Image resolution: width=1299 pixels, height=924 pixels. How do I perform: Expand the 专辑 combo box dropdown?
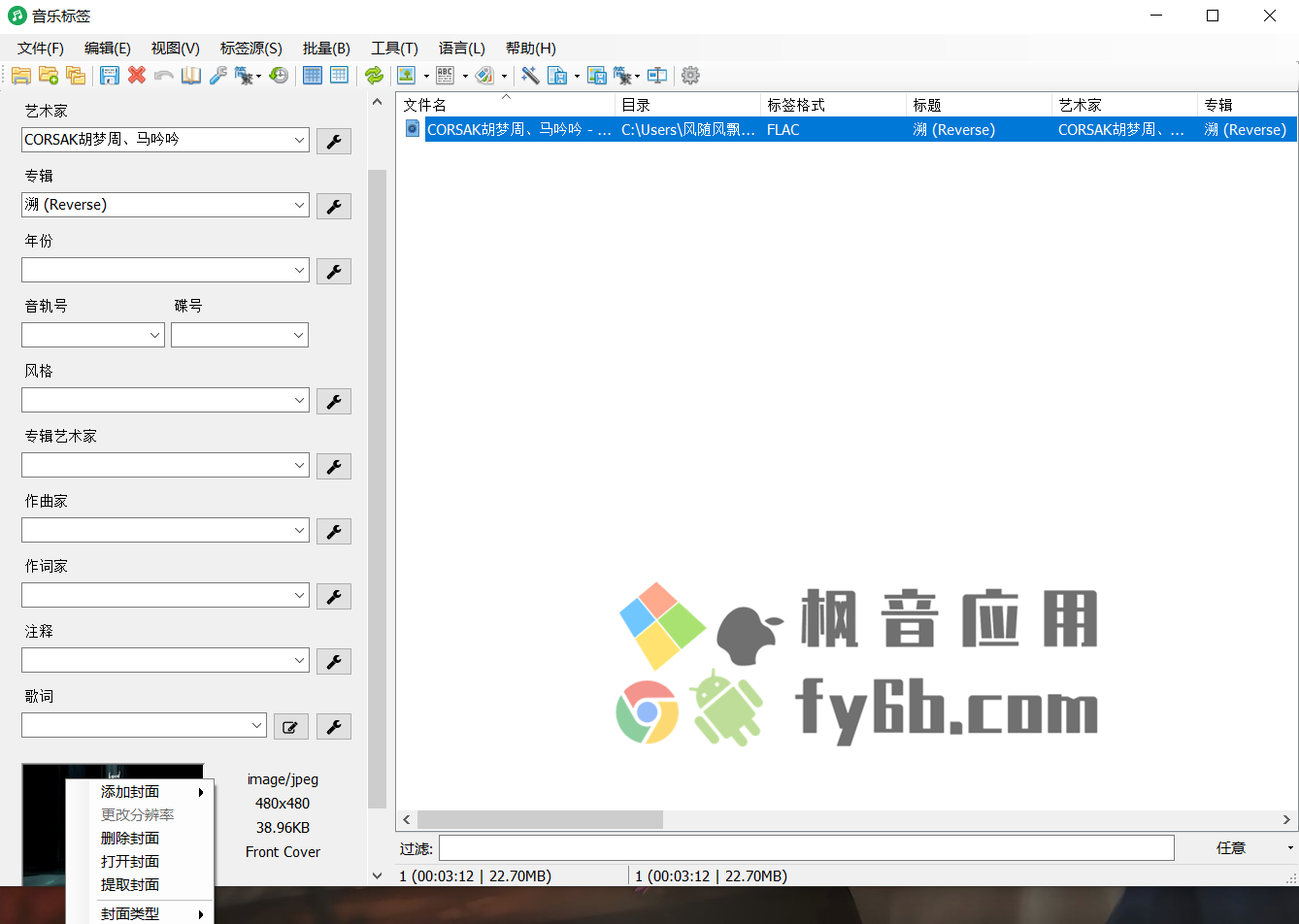(299, 205)
